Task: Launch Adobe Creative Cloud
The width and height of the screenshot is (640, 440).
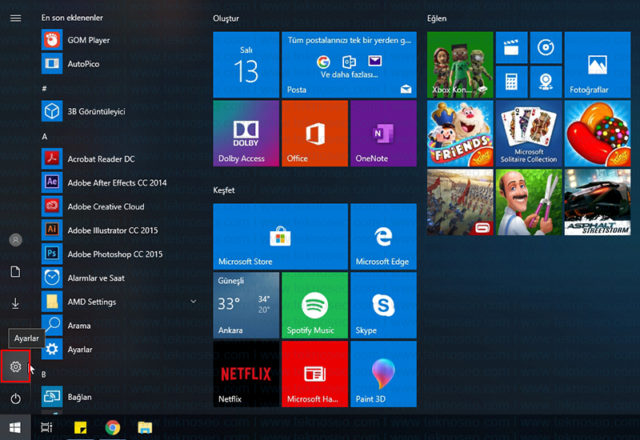Action: [118, 206]
